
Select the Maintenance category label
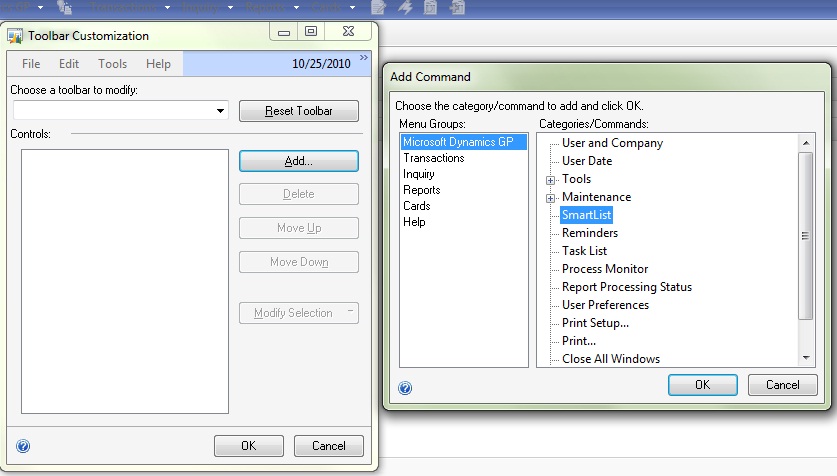596,197
